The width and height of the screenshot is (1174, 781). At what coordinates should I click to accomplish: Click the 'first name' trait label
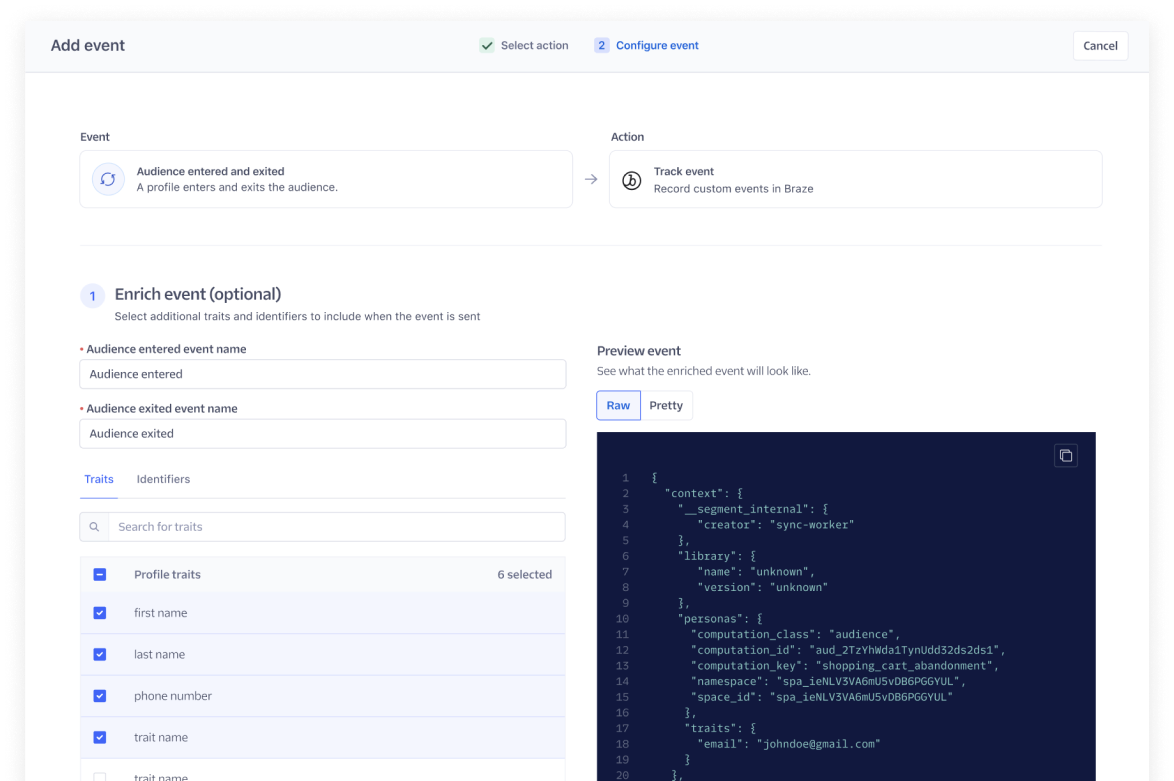[x=160, y=613]
